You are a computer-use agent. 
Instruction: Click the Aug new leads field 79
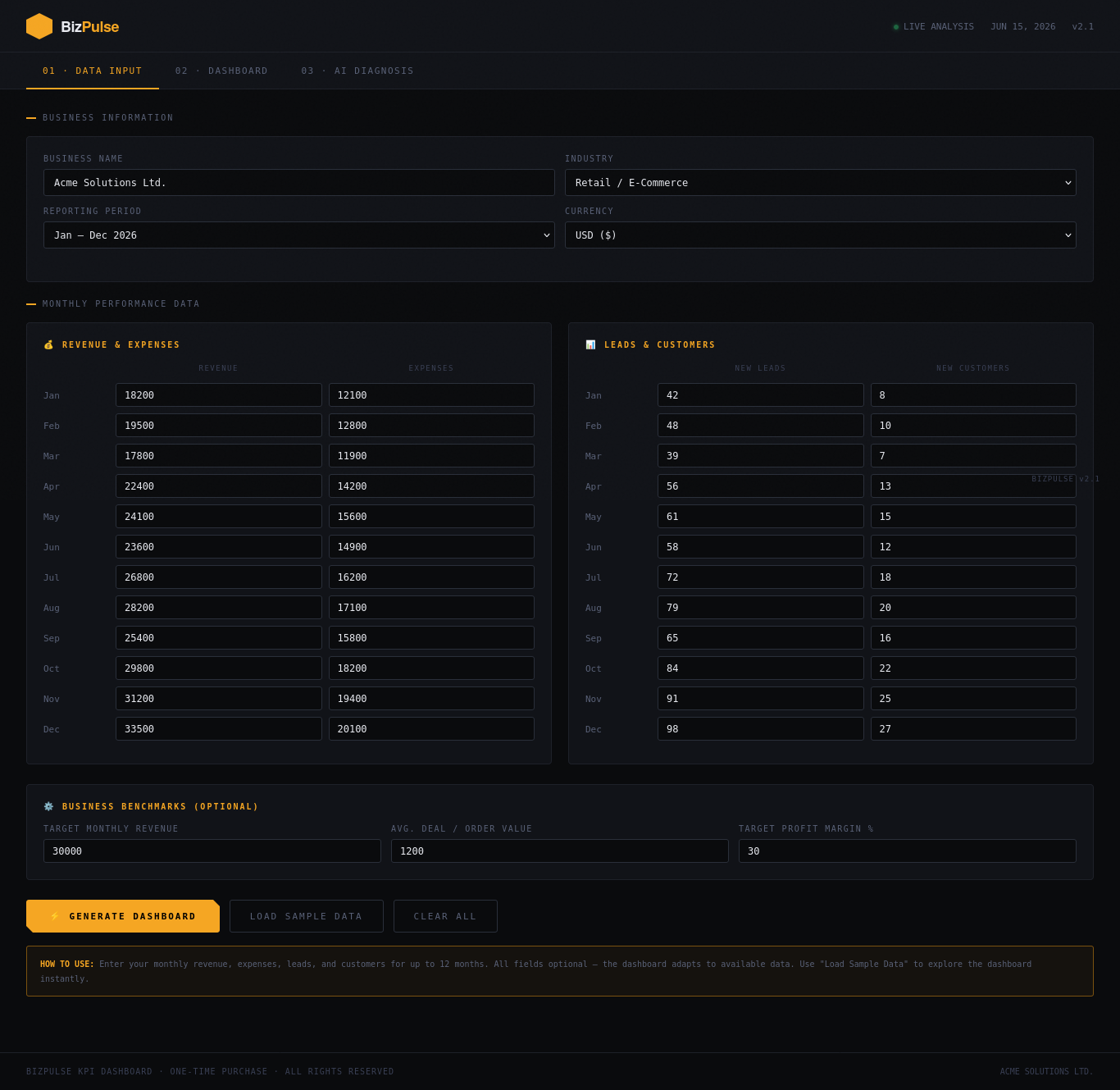[x=760, y=608]
